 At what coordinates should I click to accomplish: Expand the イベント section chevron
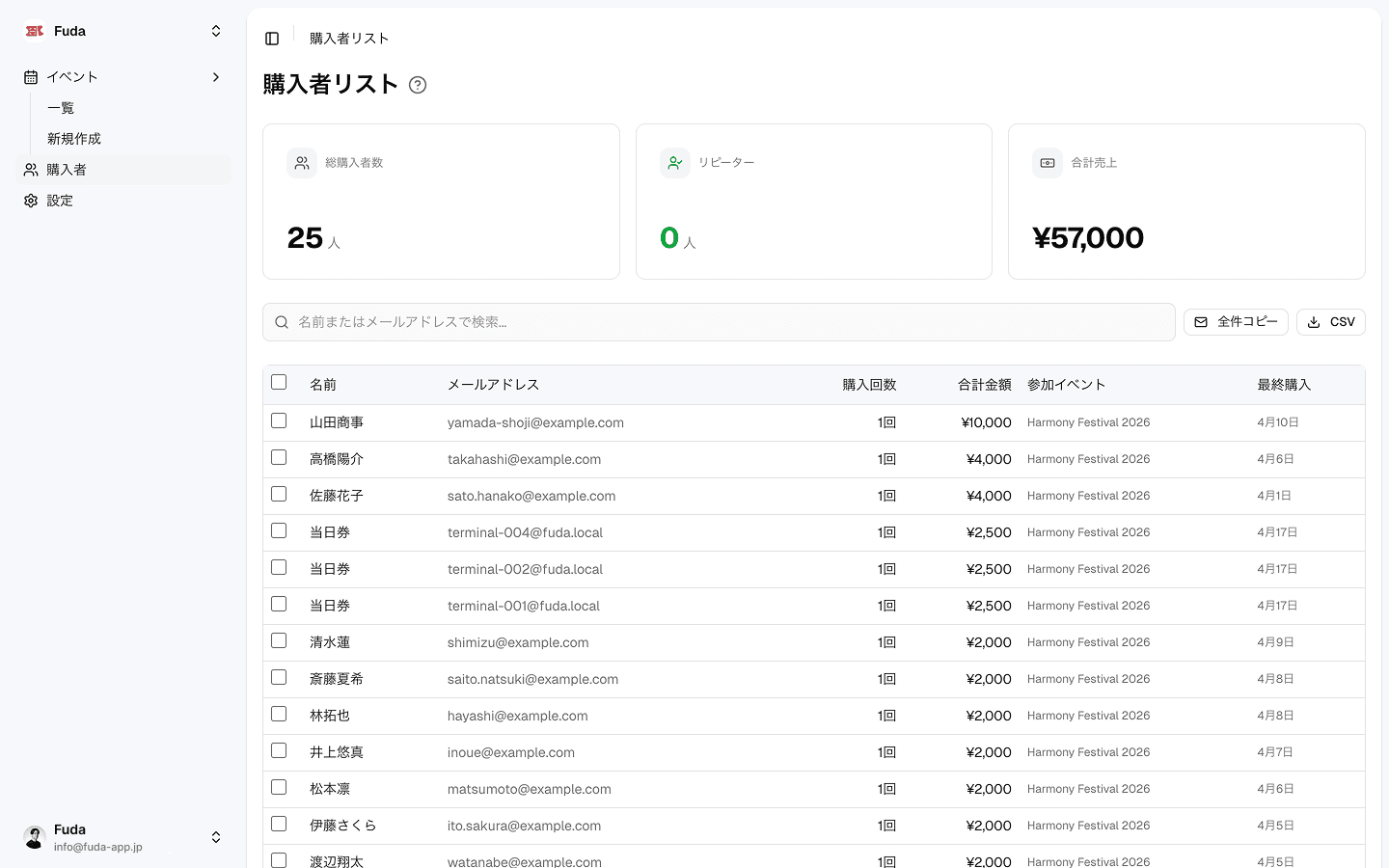tap(215, 76)
